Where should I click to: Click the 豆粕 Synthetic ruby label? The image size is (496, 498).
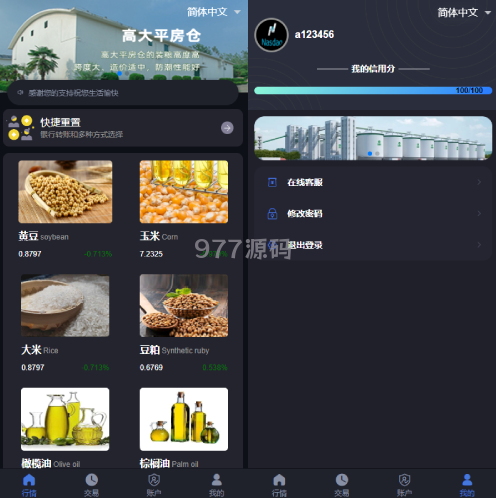tap(174, 350)
